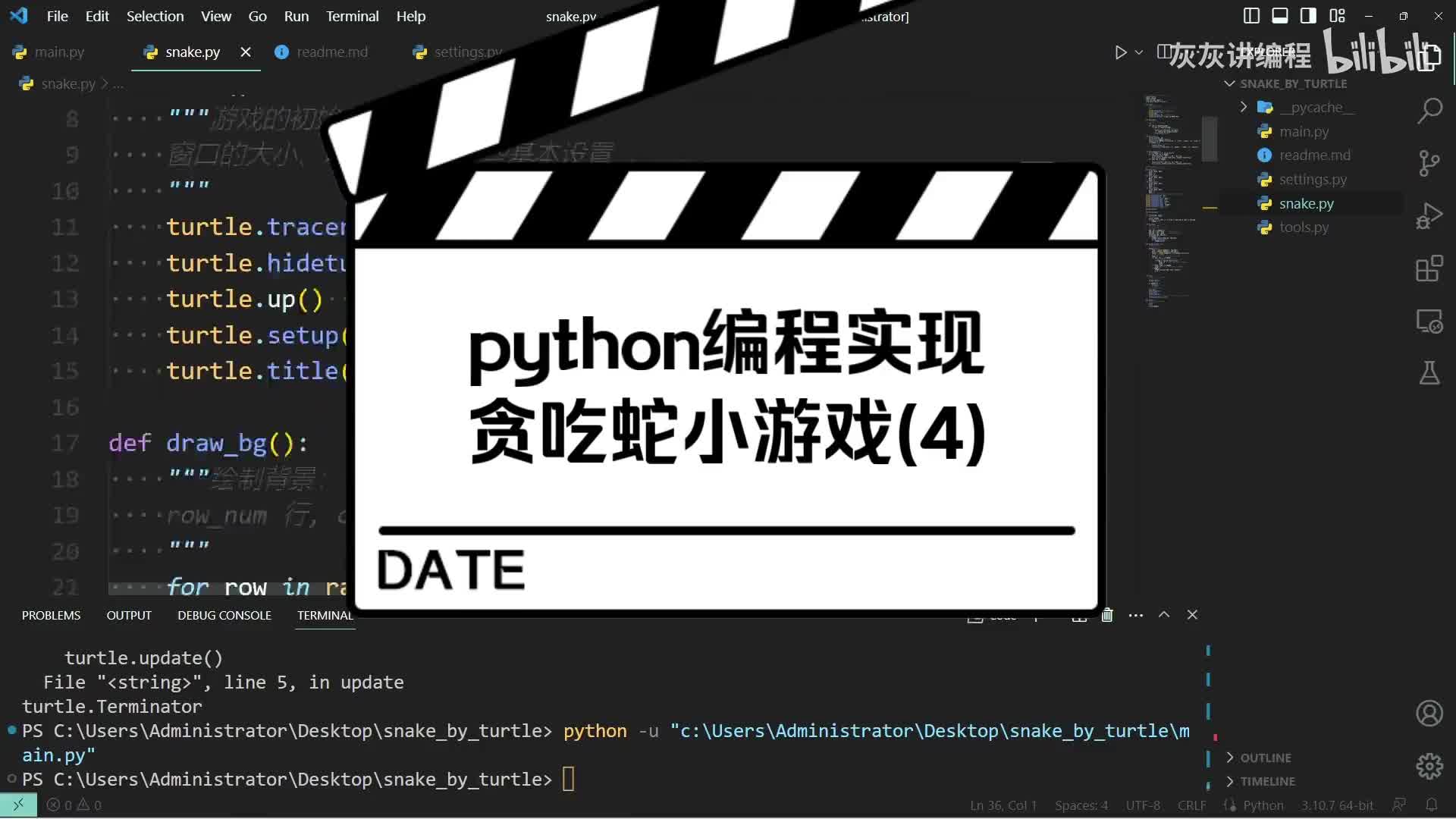Click the VS Code logo icon

(19, 16)
